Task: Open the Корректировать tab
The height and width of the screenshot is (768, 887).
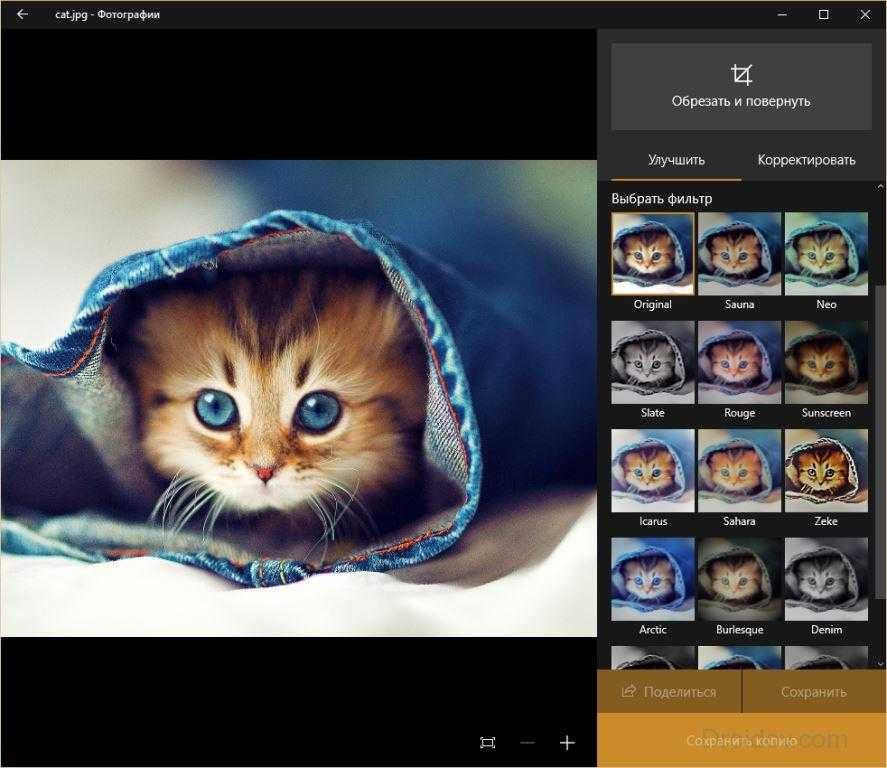Action: pyautogui.click(x=806, y=160)
